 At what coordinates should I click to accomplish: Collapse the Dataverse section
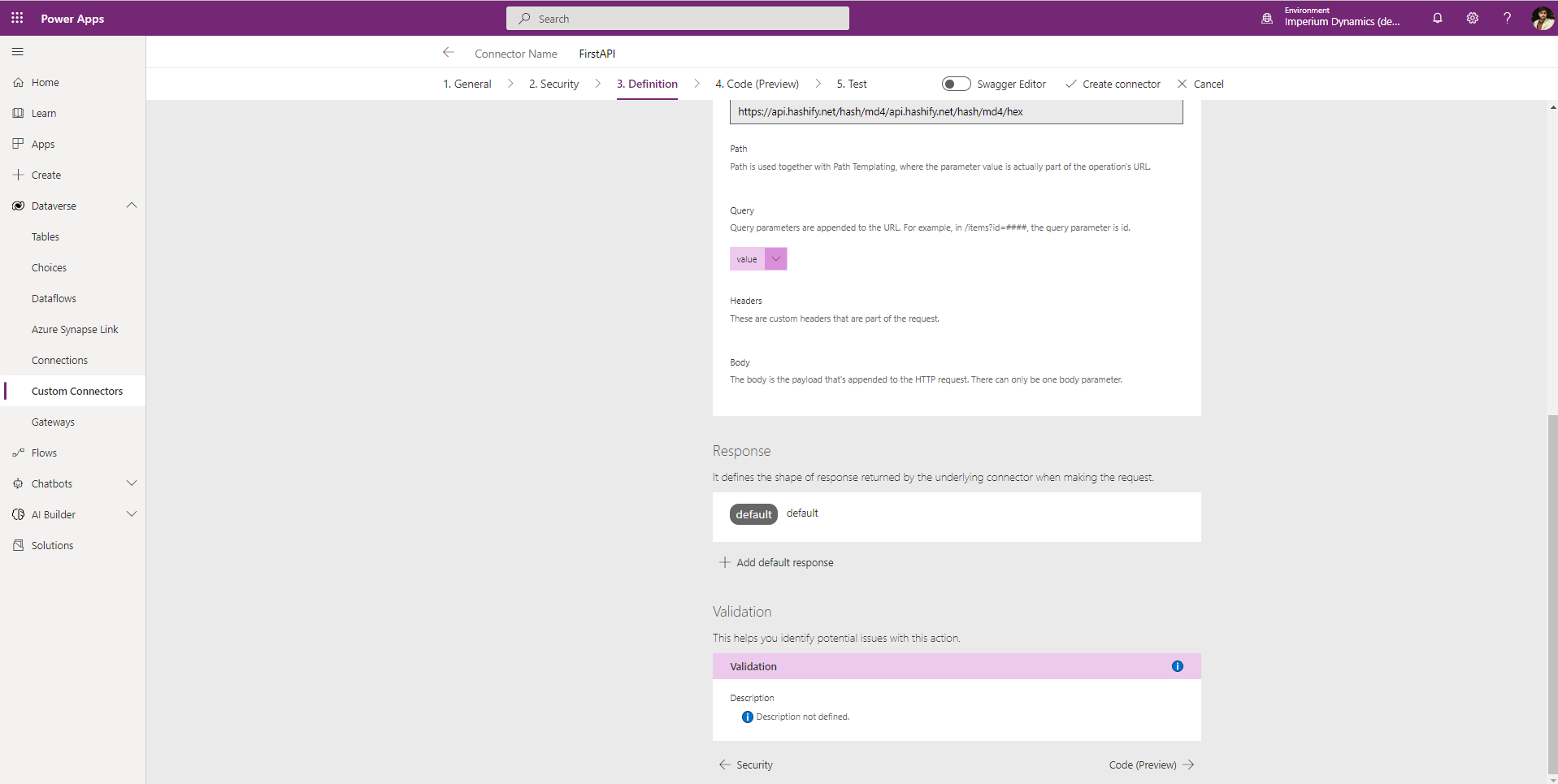coord(132,206)
